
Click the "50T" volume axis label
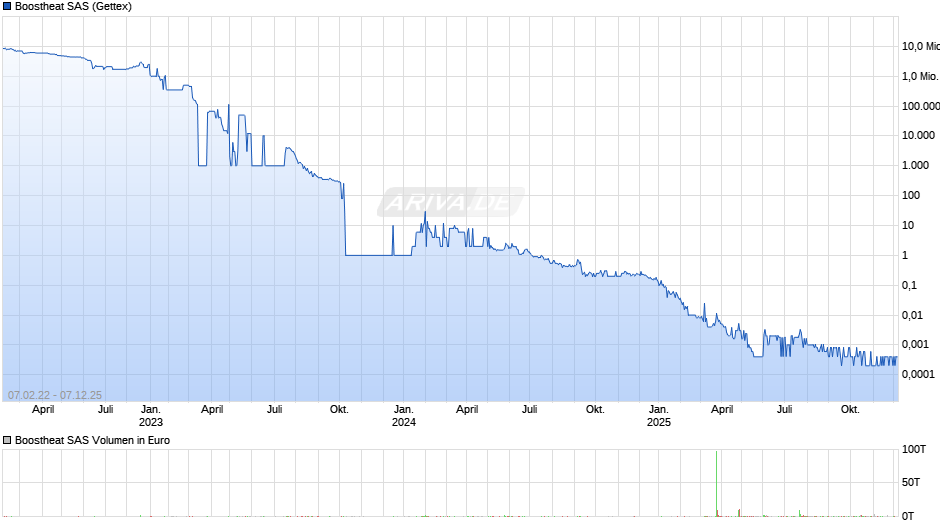click(x=912, y=482)
